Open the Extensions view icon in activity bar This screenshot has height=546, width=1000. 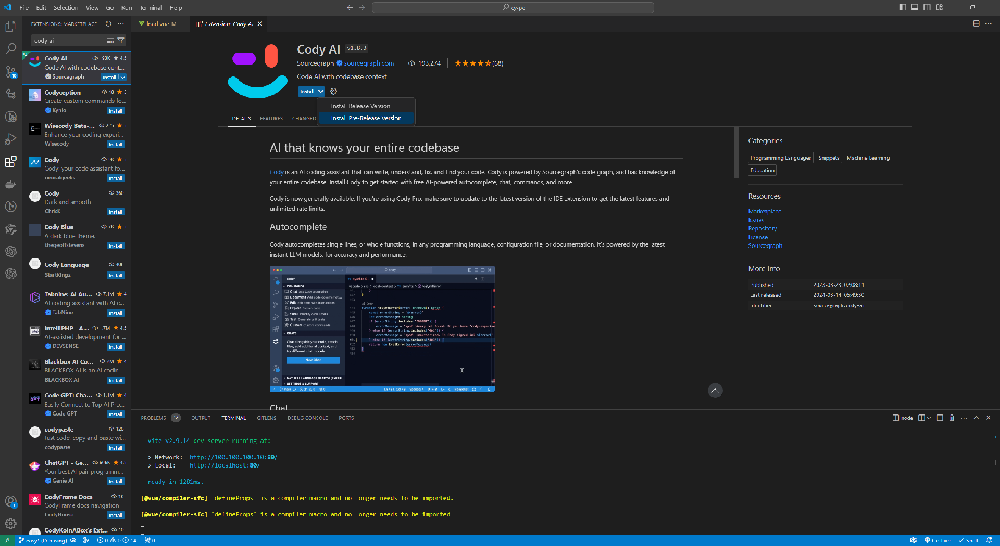click(x=10, y=161)
